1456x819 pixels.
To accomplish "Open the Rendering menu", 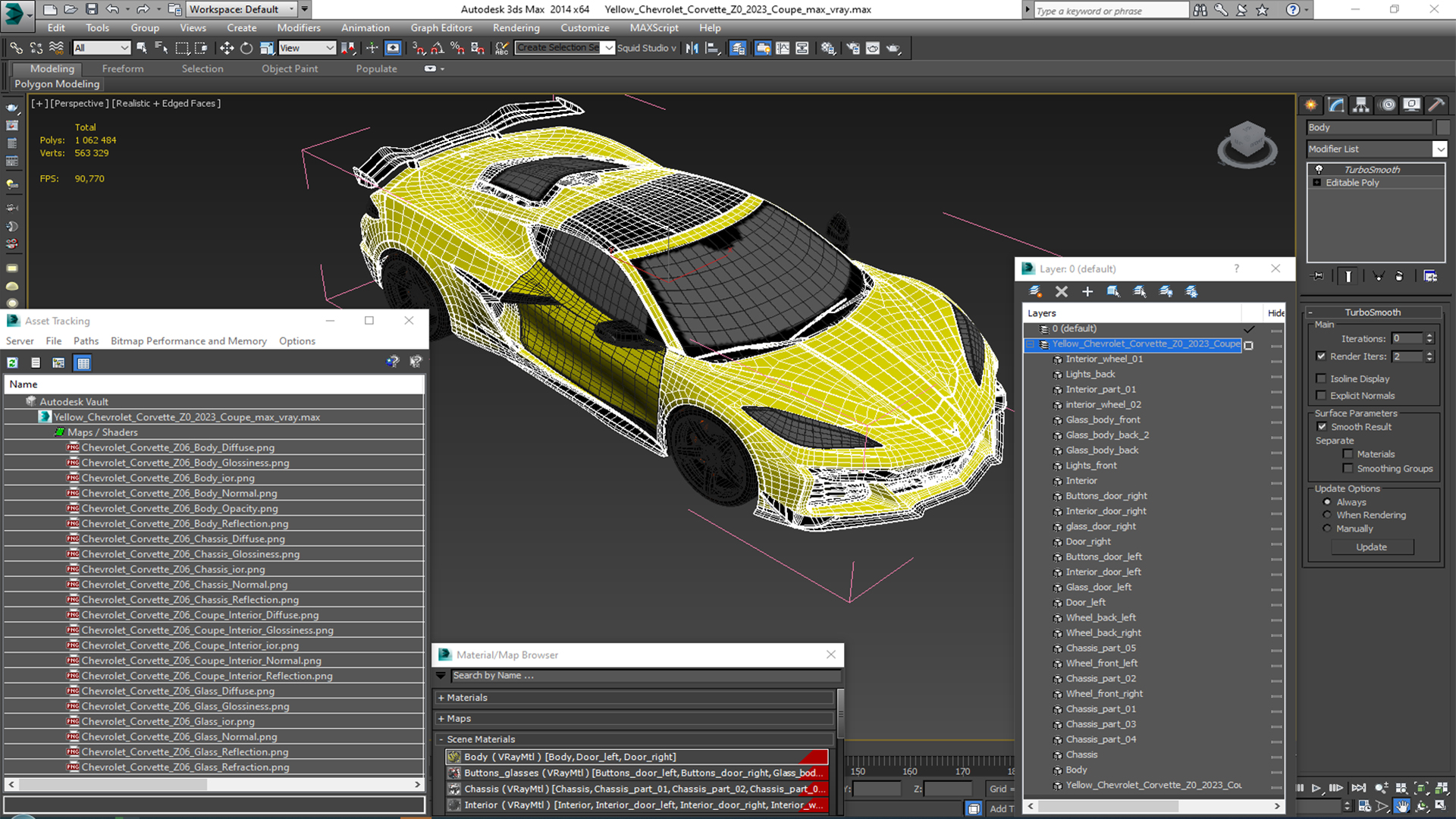I will pos(516,28).
